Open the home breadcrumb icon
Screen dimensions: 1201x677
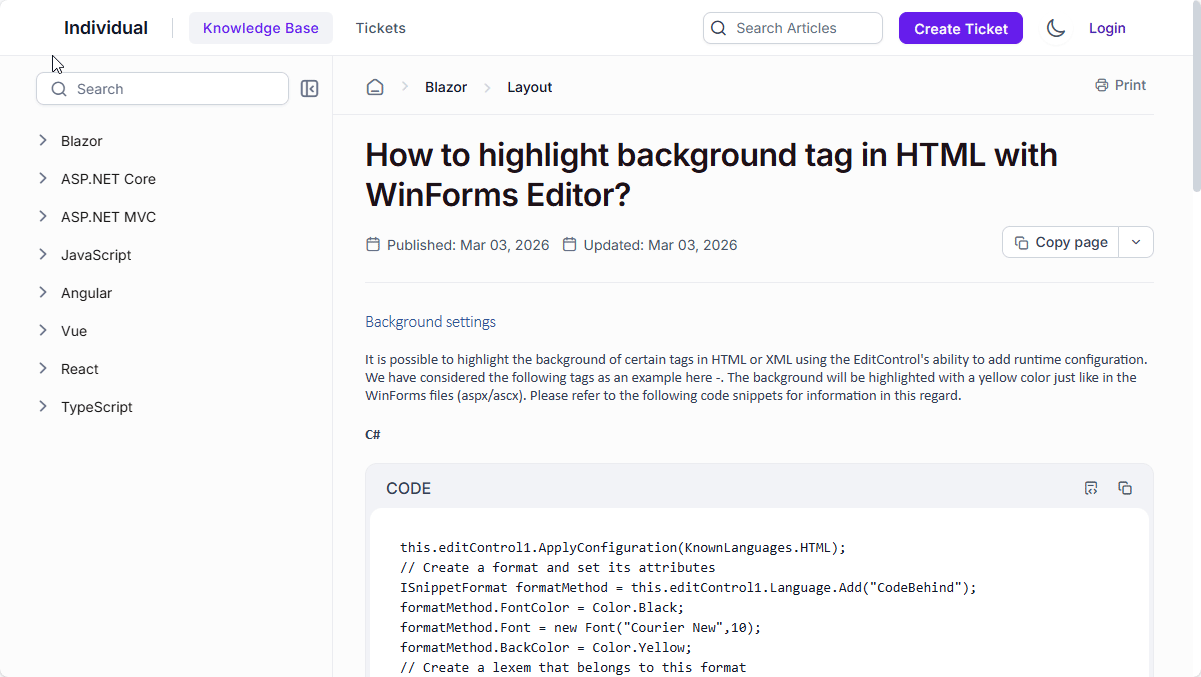tap(375, 87)
